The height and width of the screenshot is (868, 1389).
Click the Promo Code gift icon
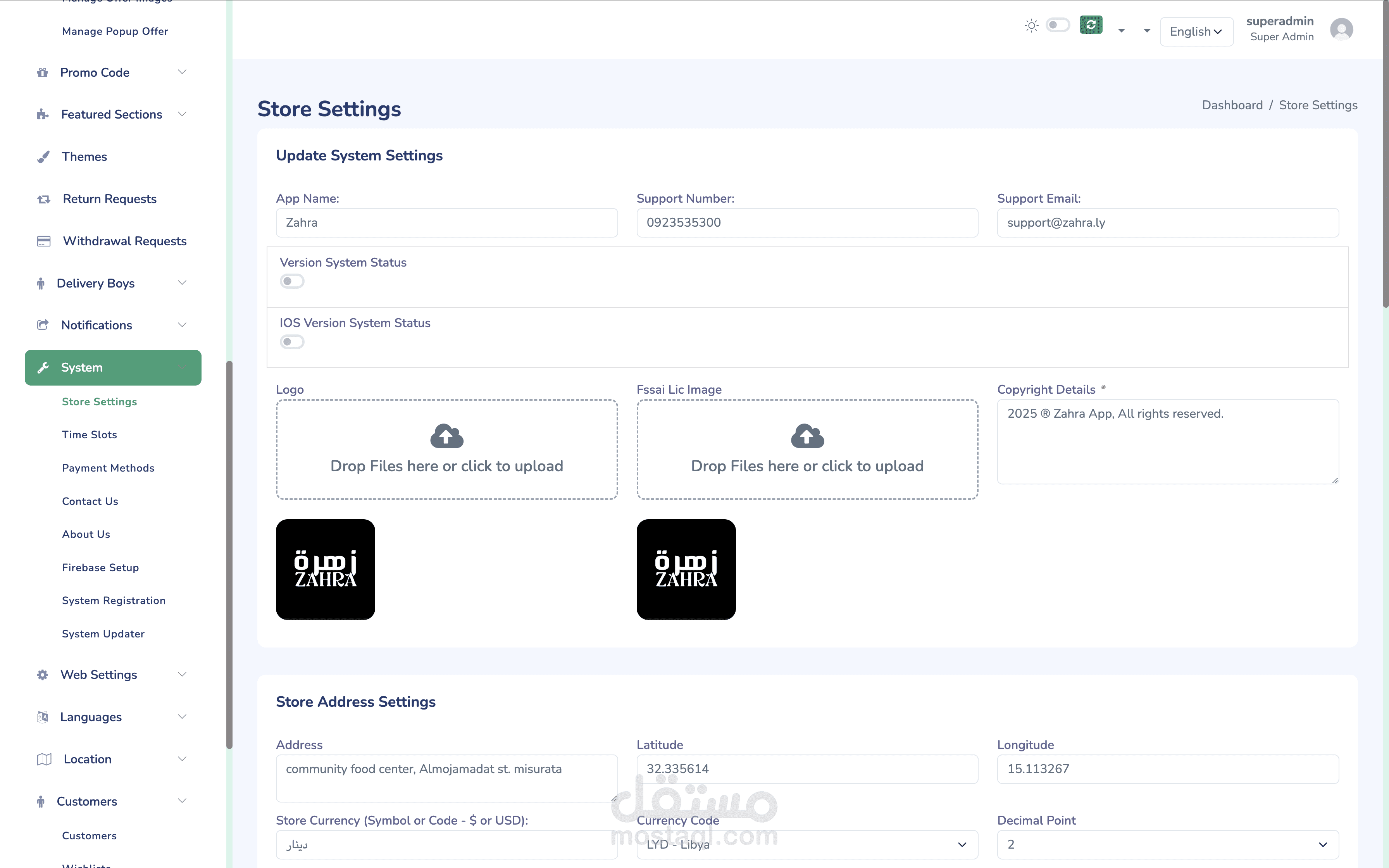43,72
